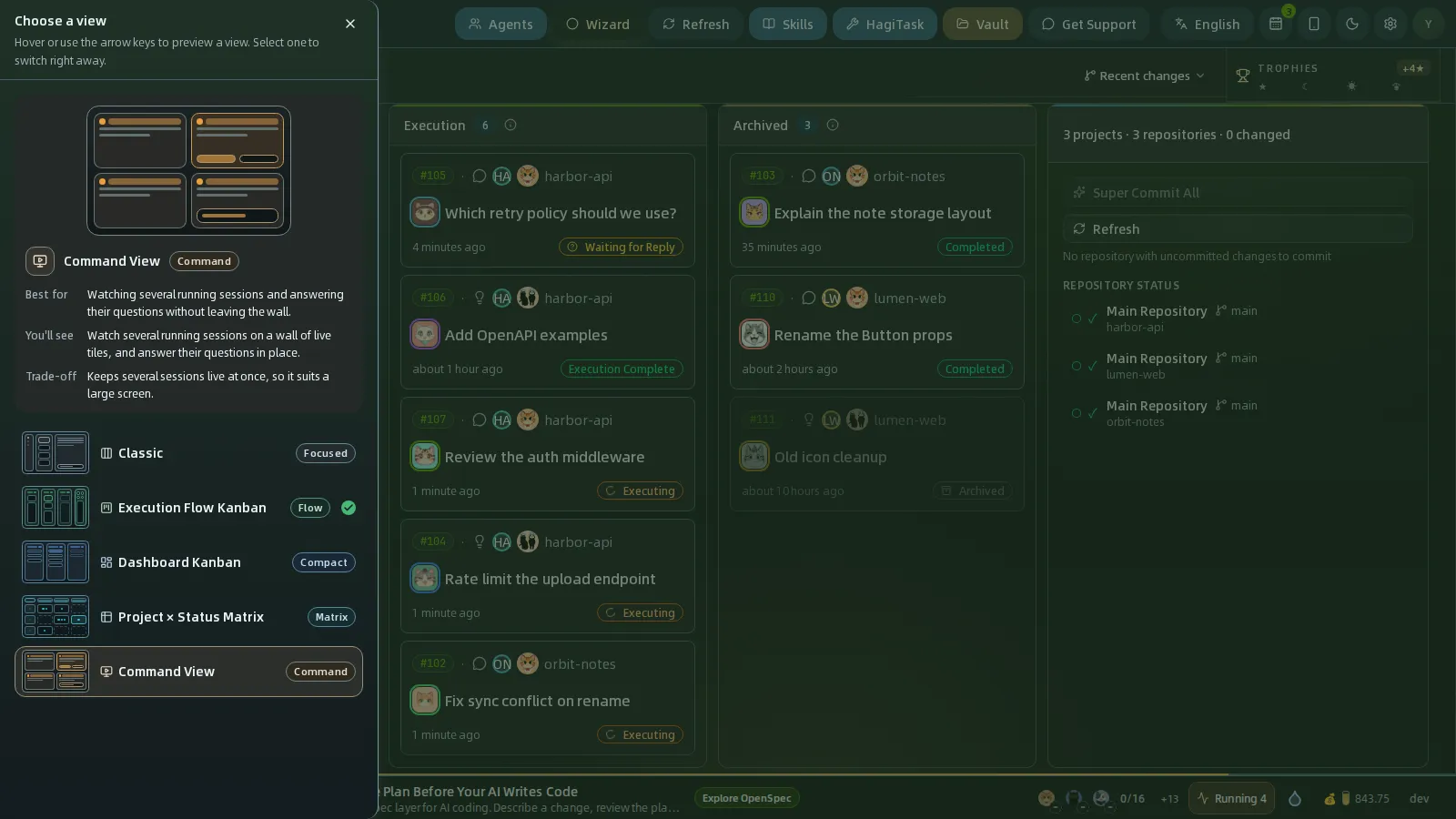
Task: Open the Skills tab
Action: (788, 24)
